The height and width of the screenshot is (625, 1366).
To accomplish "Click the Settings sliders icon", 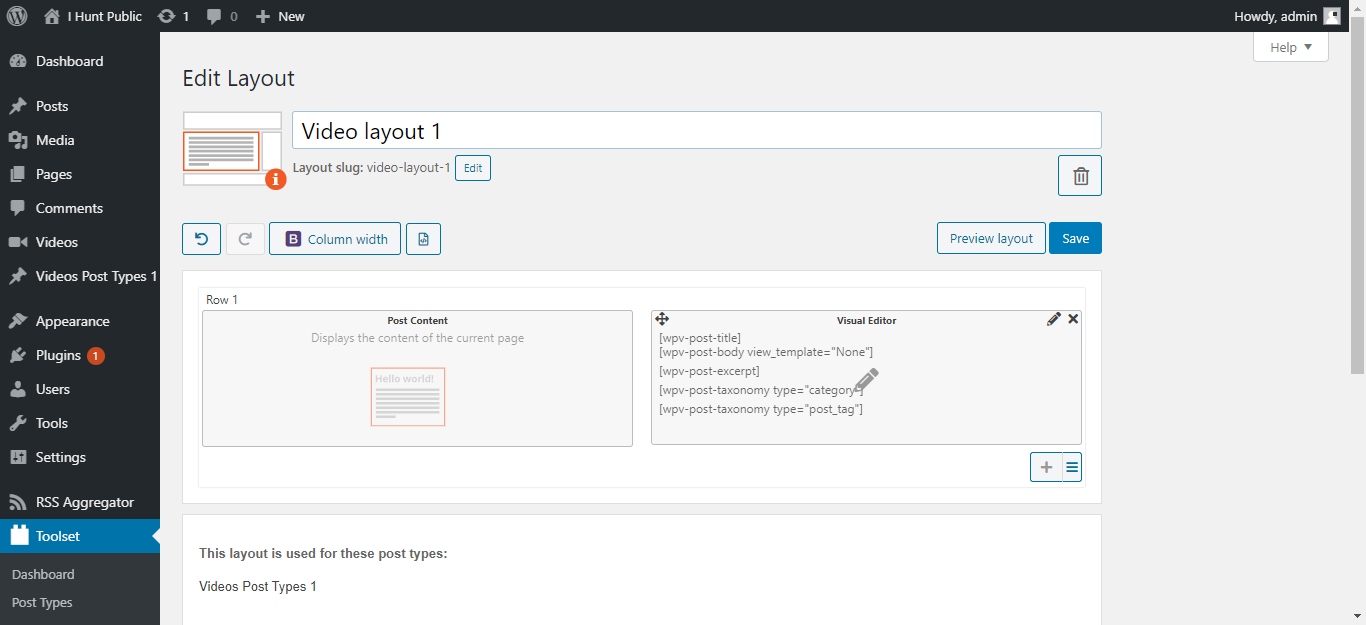I will (18, 457).
